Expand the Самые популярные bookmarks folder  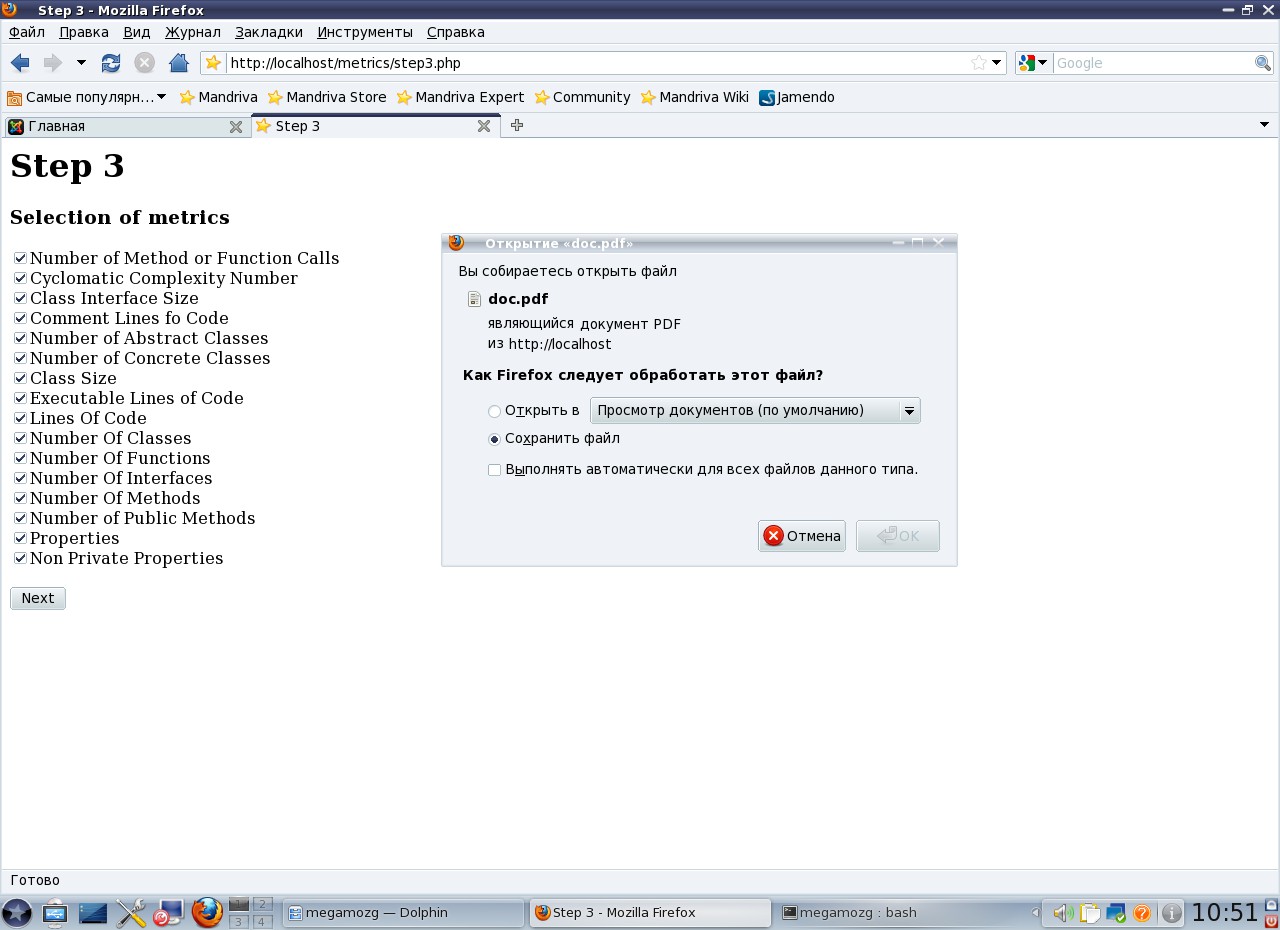[x=87, y=97]
